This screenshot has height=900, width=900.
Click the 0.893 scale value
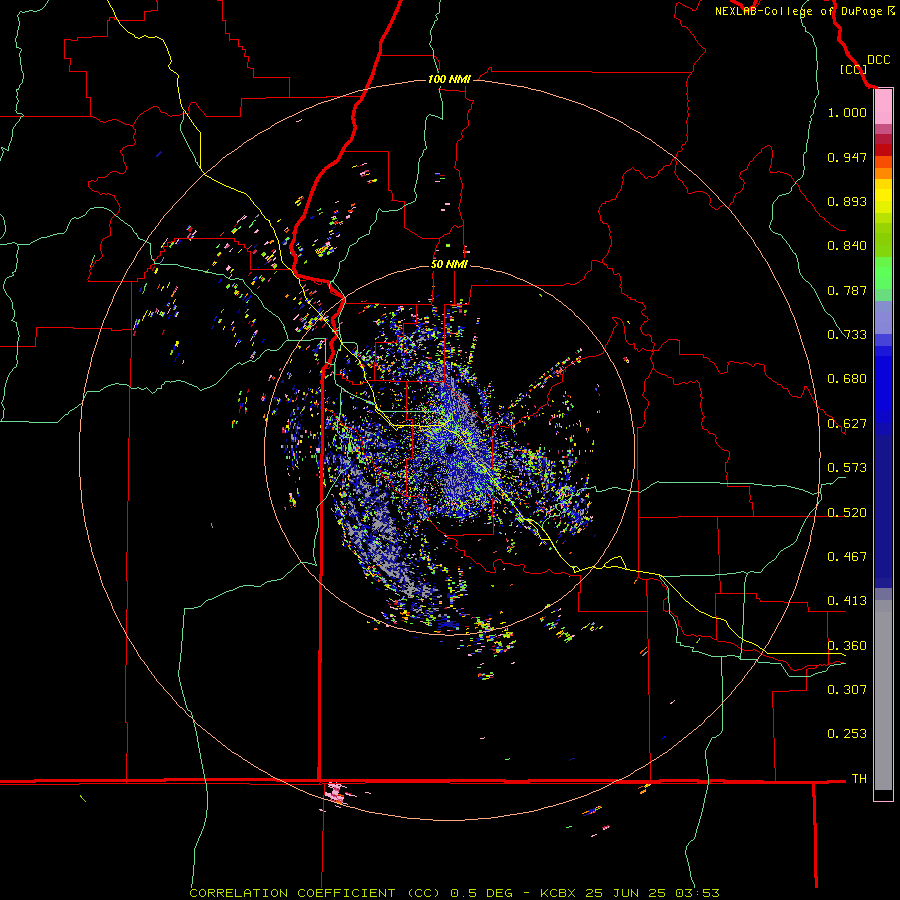(x=847, y=201)
